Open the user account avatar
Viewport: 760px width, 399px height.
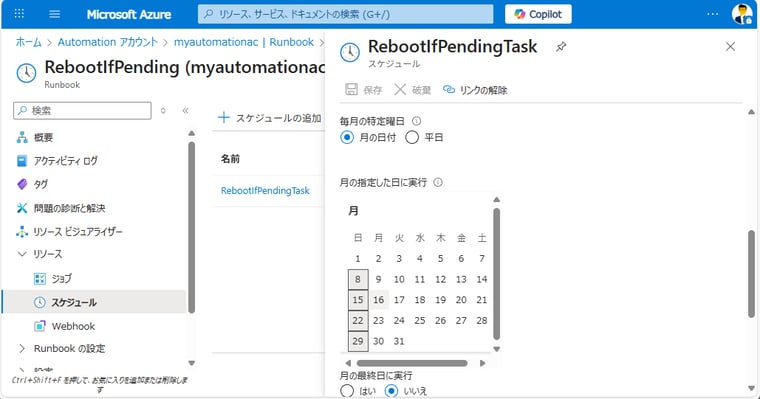click(742, 14)
